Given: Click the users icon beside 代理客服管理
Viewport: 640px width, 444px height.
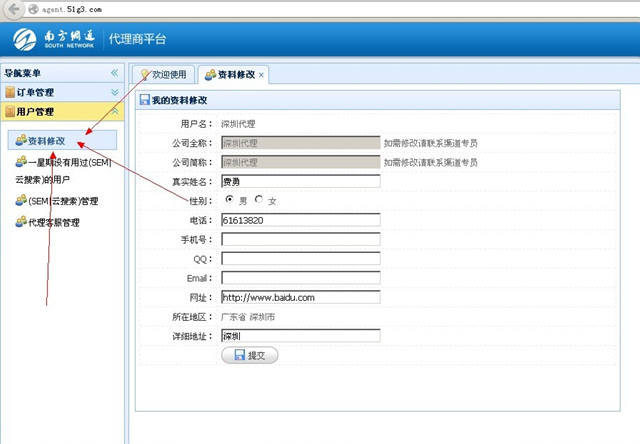Looking at the screenshot, I should (x=21, y=222).
